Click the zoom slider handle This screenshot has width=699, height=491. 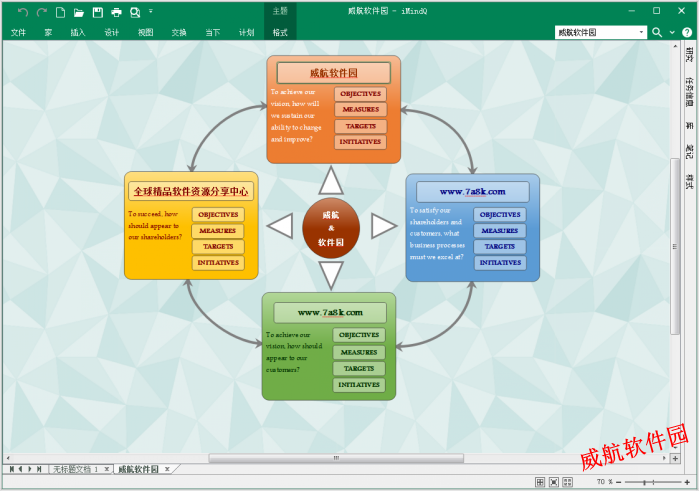point(644,482)
